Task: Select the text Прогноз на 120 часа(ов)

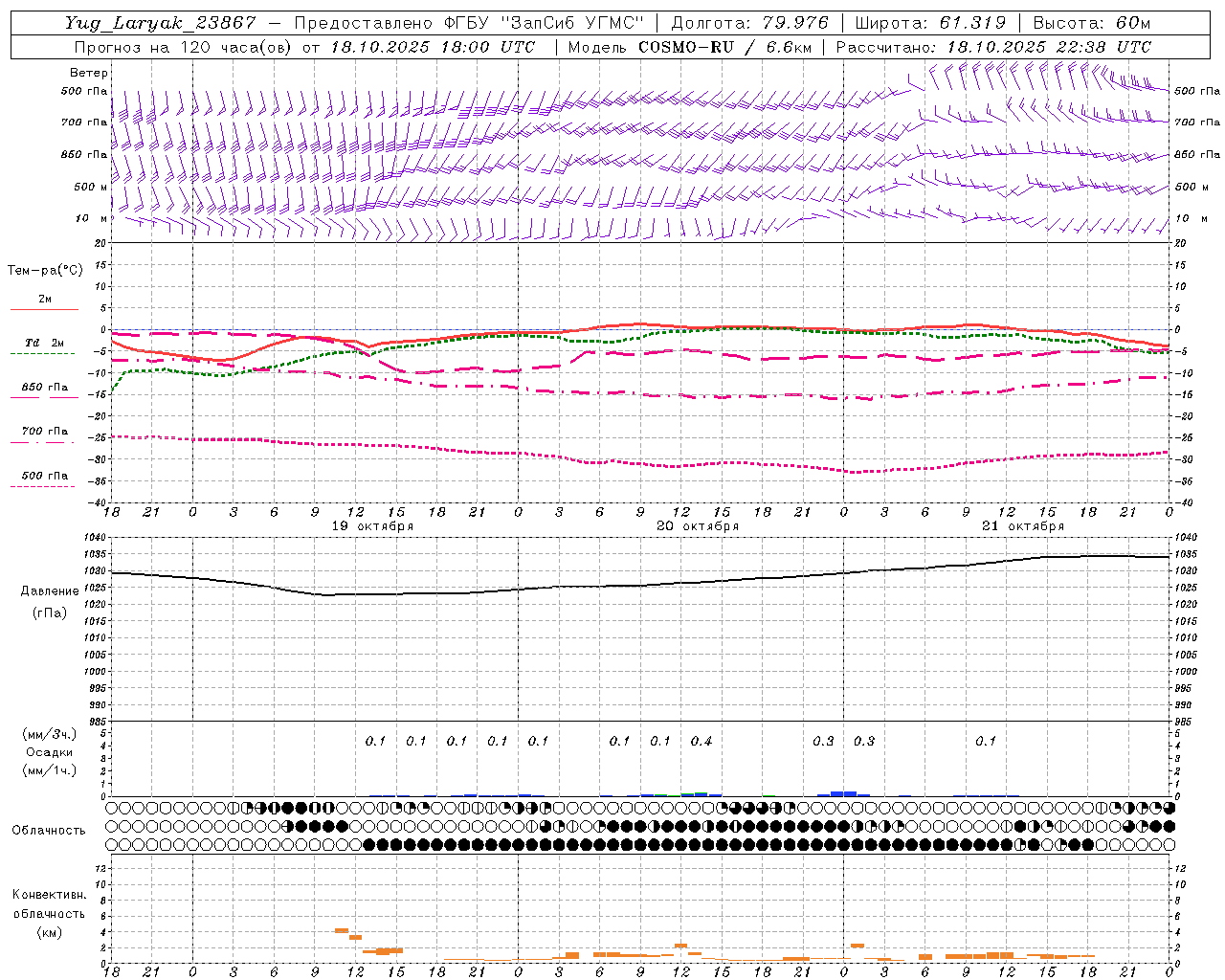Action: 183,47
